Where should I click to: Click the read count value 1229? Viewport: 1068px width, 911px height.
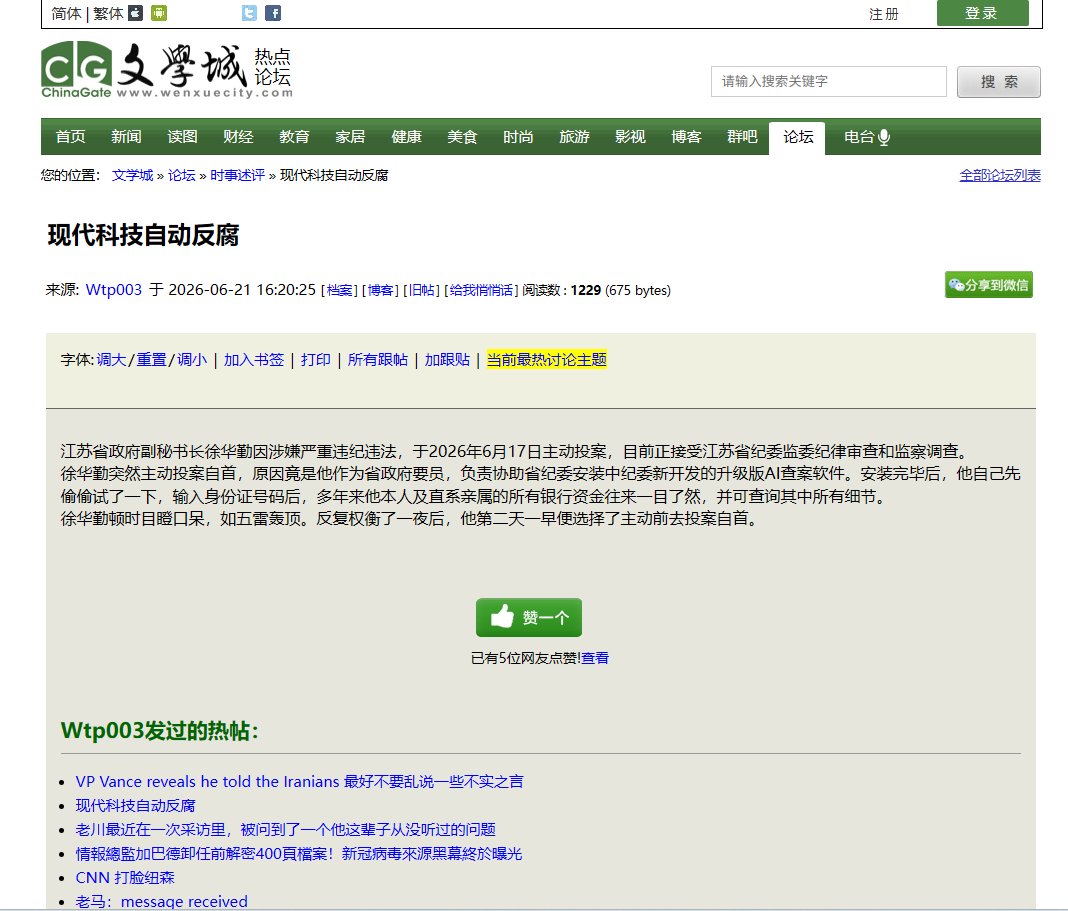585,290
